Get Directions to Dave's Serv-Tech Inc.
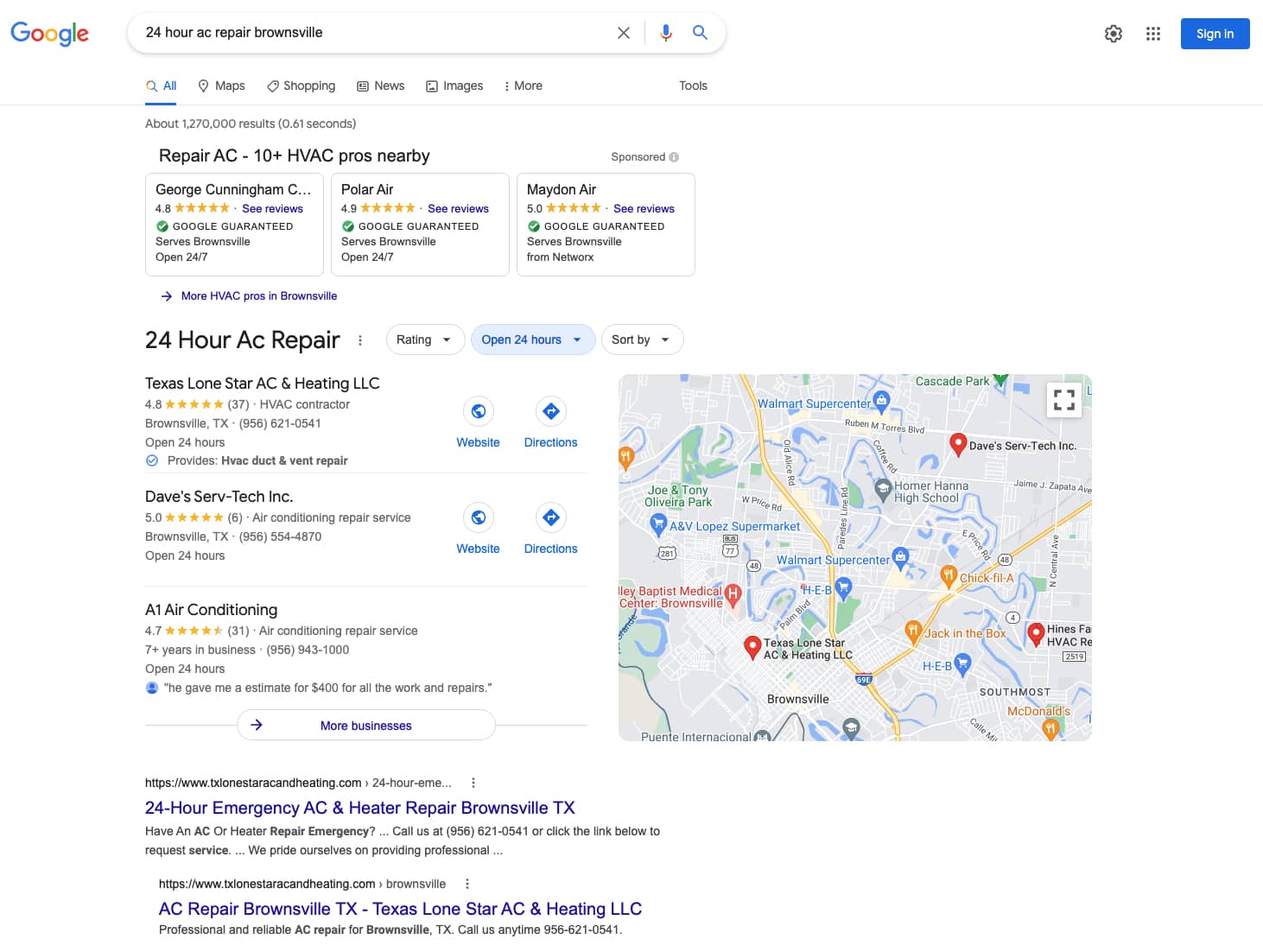 tap(550, 527)
